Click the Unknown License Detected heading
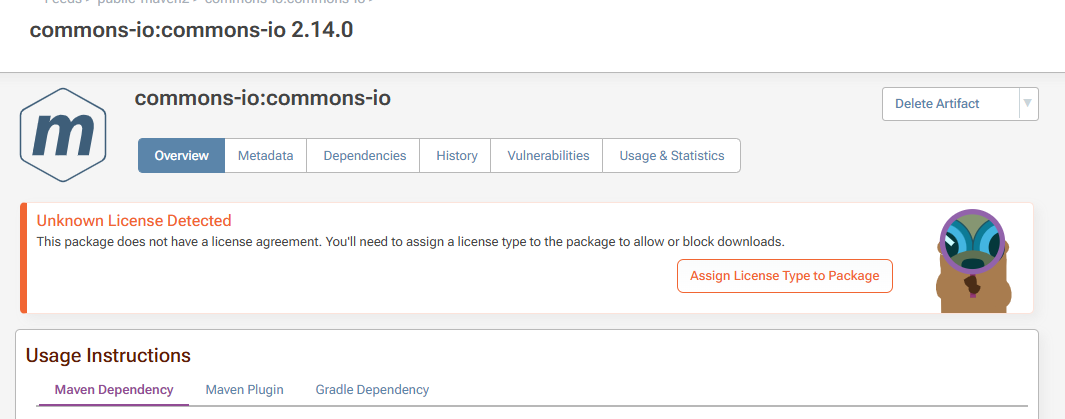The height and width of the screenshot is (419, 1065). pyautogui.click(x=134, y=221)
